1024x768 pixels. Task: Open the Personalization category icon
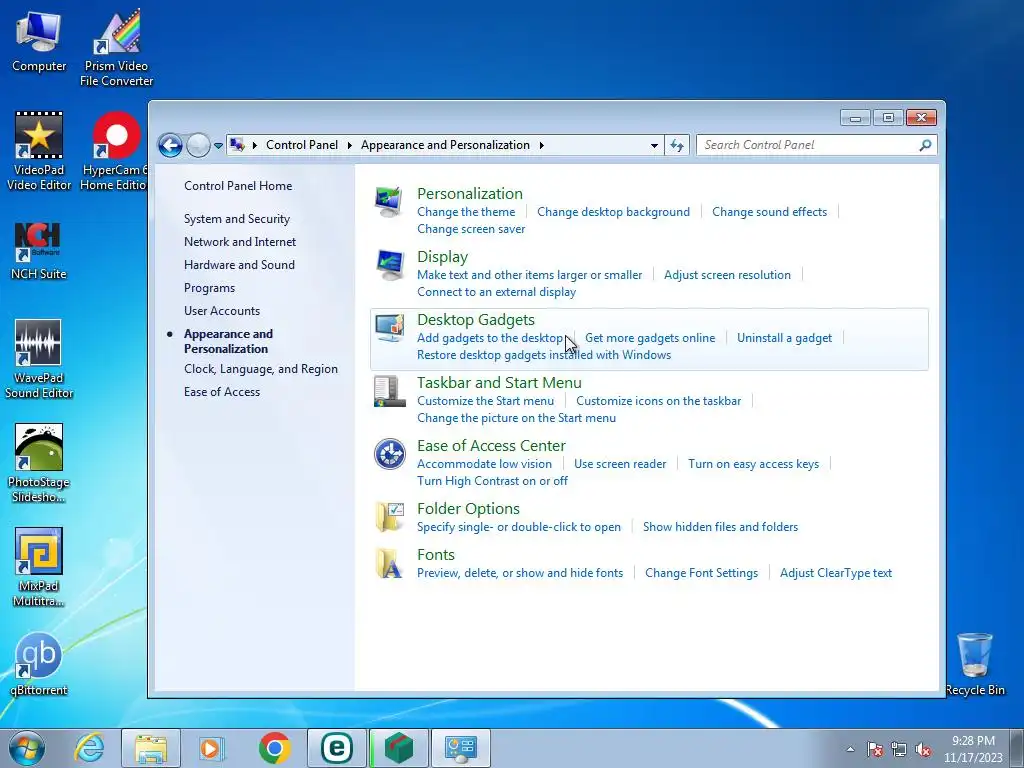point(389,202)
